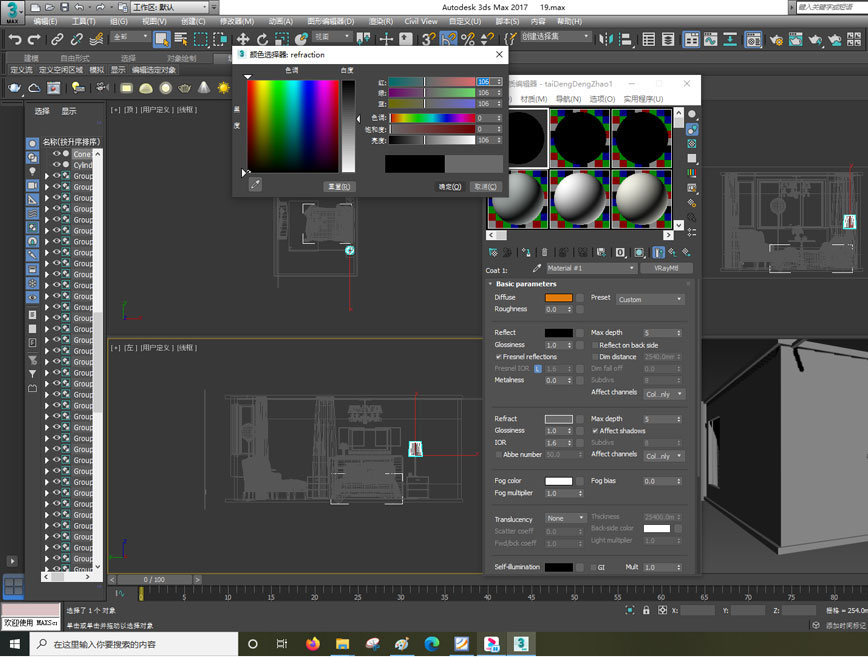The width and height of the screenshot is (868, 657).
Task: Open Translucency None dropdown
Action: click(x=565, y=518)
